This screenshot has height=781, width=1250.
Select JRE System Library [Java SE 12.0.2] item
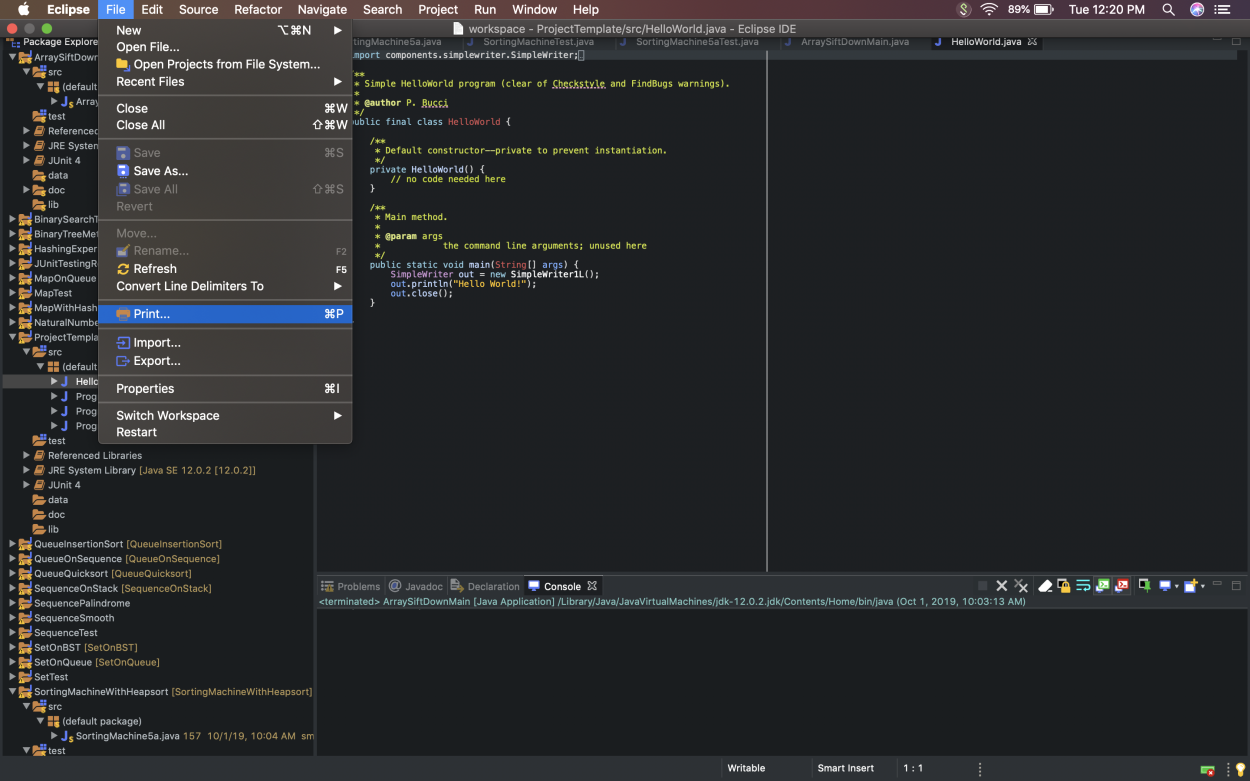150,470
